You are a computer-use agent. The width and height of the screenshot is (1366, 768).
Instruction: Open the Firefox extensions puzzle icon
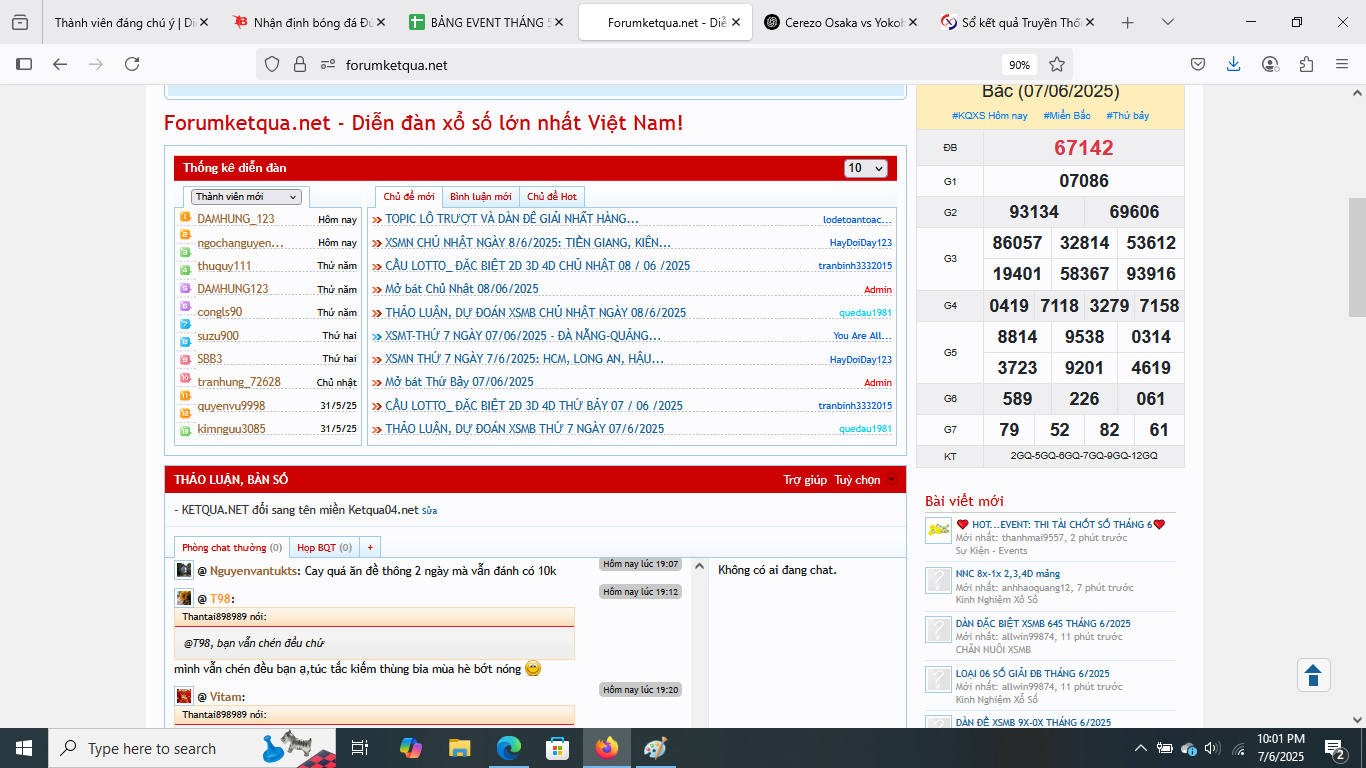pos(1306,64)
